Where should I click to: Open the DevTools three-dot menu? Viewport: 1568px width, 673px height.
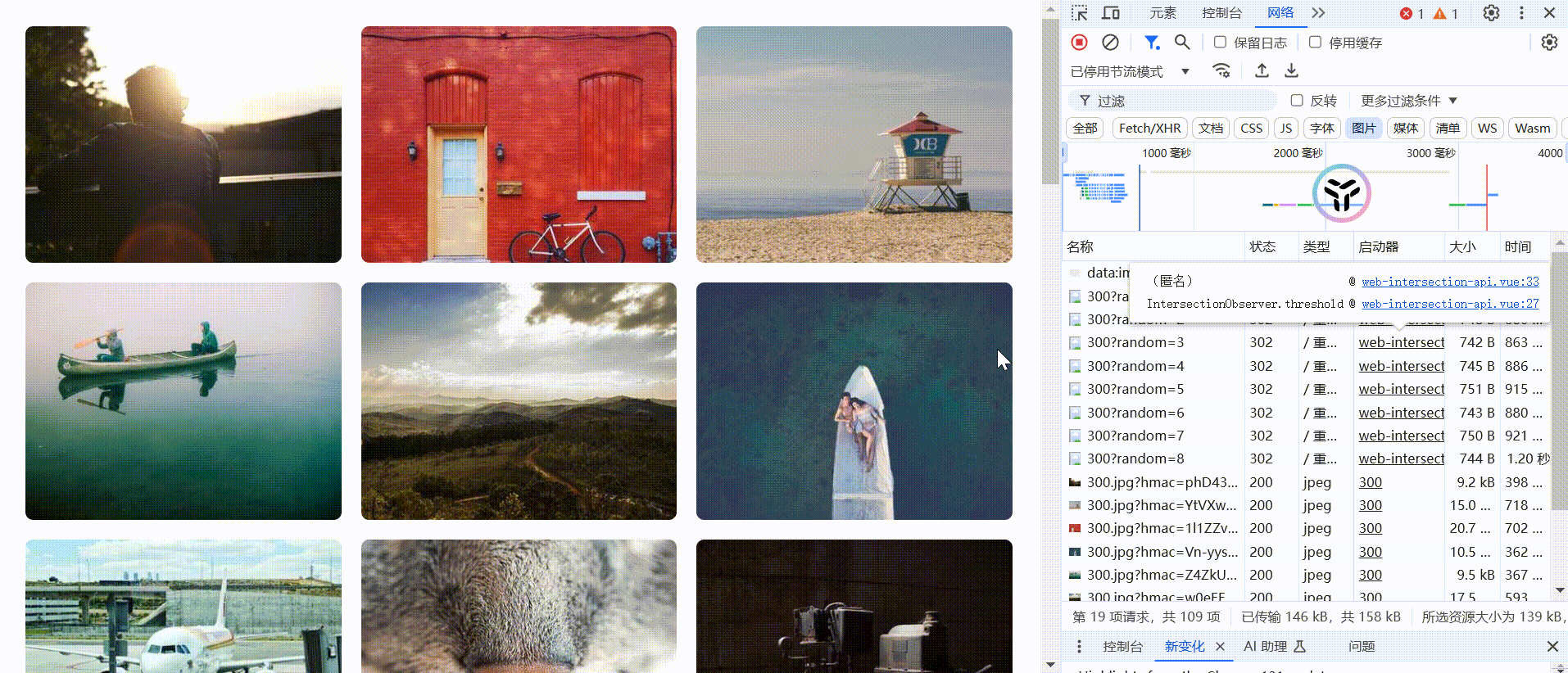coord(1521,13)
